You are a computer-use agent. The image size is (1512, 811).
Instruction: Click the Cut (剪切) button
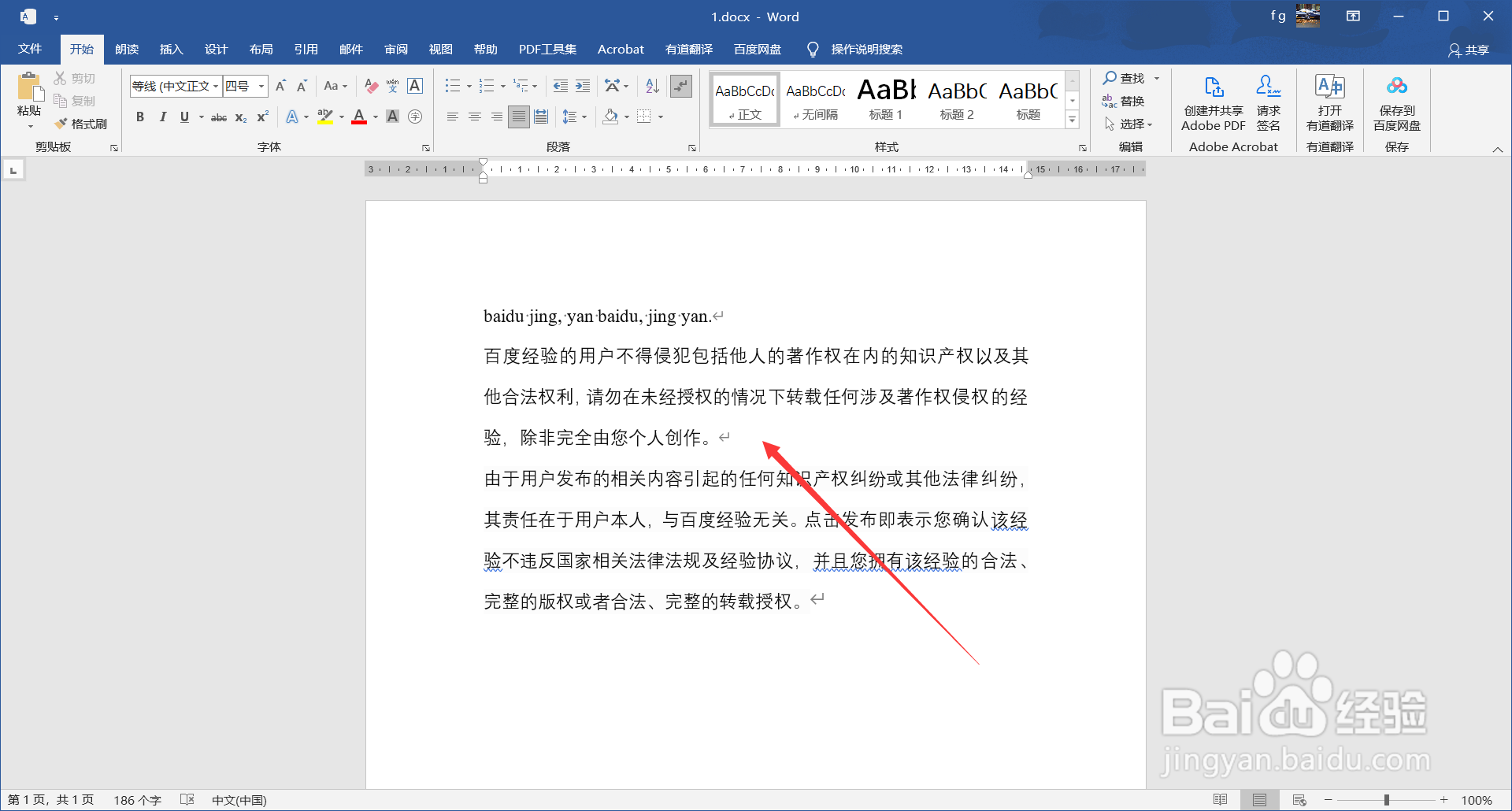75,78
